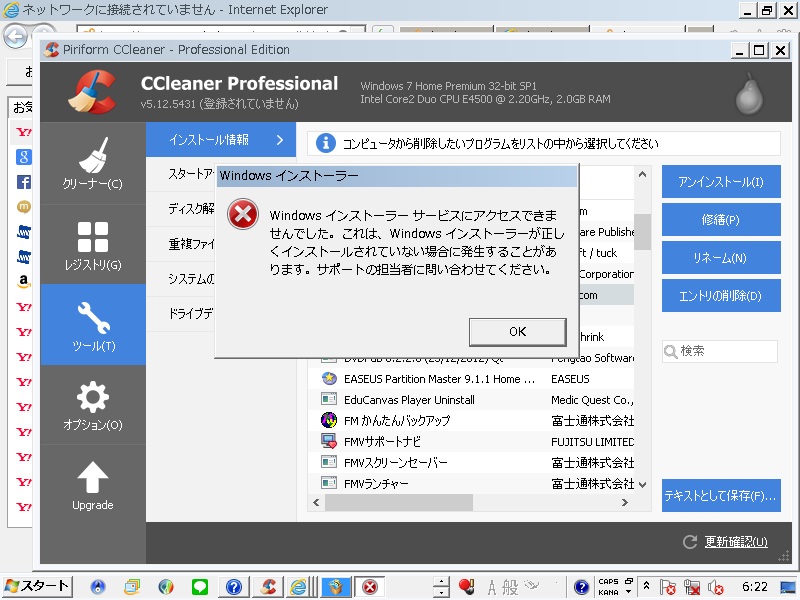Image resolution: width=800 pixels, height=600 pixels.
Task: Click the show desktop button on taskbar
Action: tap(788, 587)
